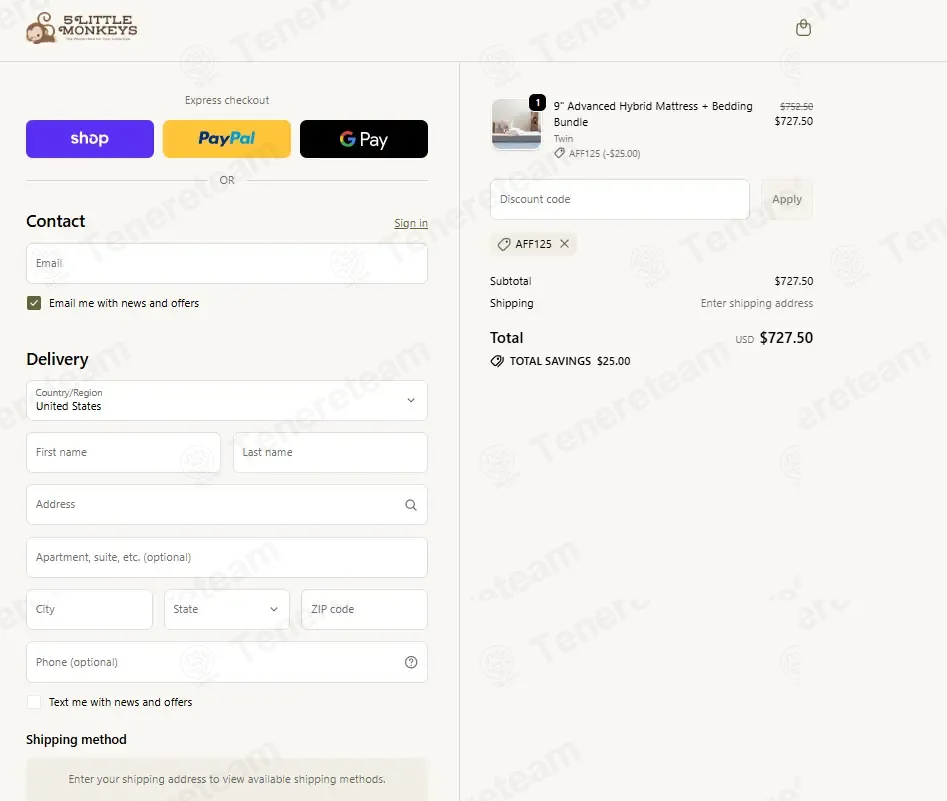This screenshot has height=801, width=947.
Task: Focus the Apartment, suite field
Action: coord(226,558)
